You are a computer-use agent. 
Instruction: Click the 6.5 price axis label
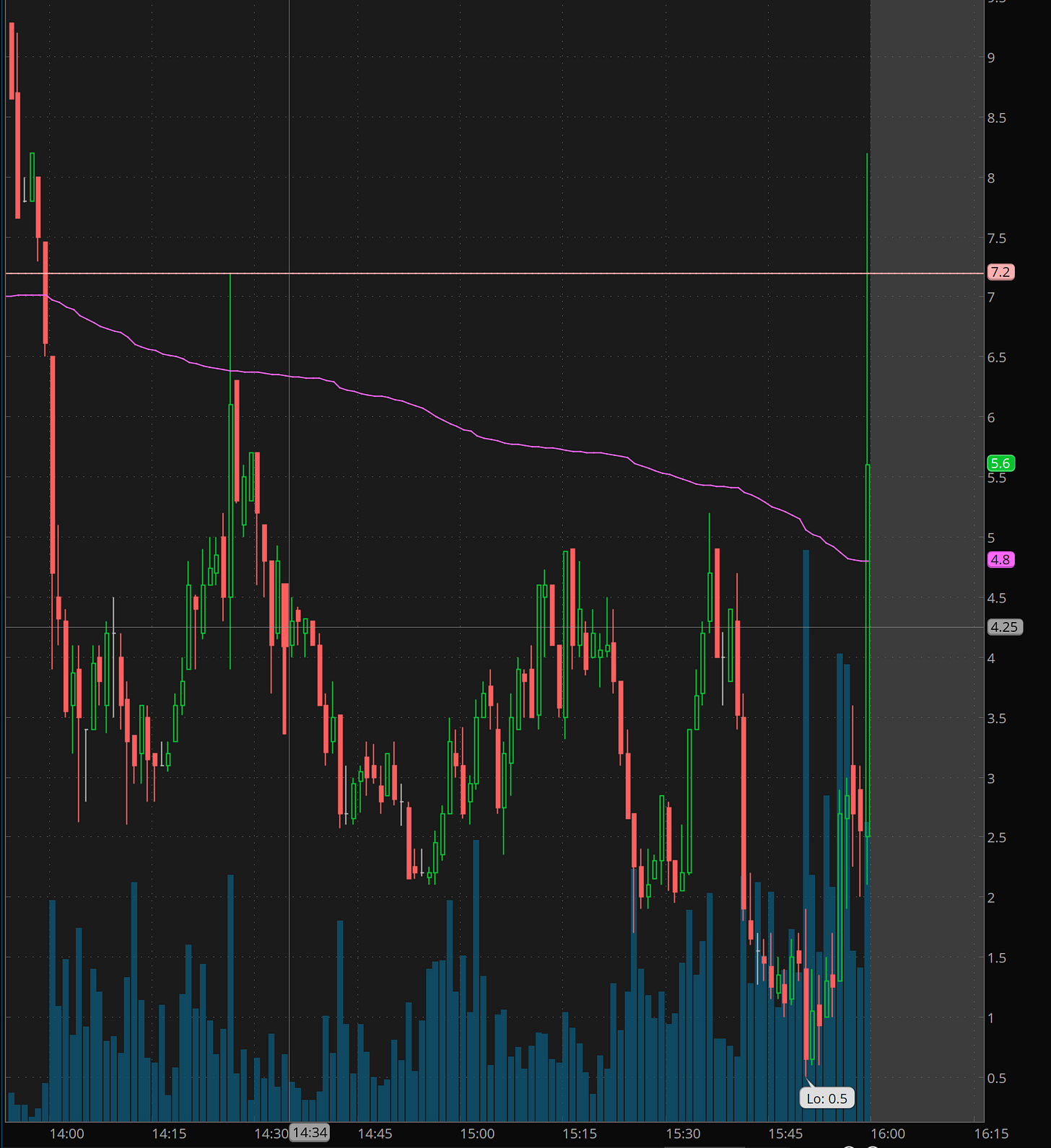(x=996, y=358)
